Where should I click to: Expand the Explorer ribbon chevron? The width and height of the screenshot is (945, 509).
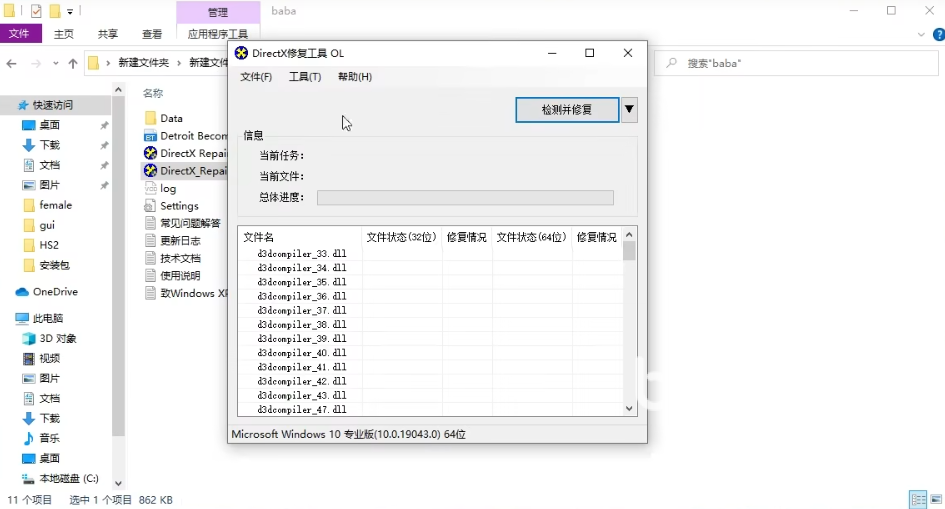[x=922, y=34]
